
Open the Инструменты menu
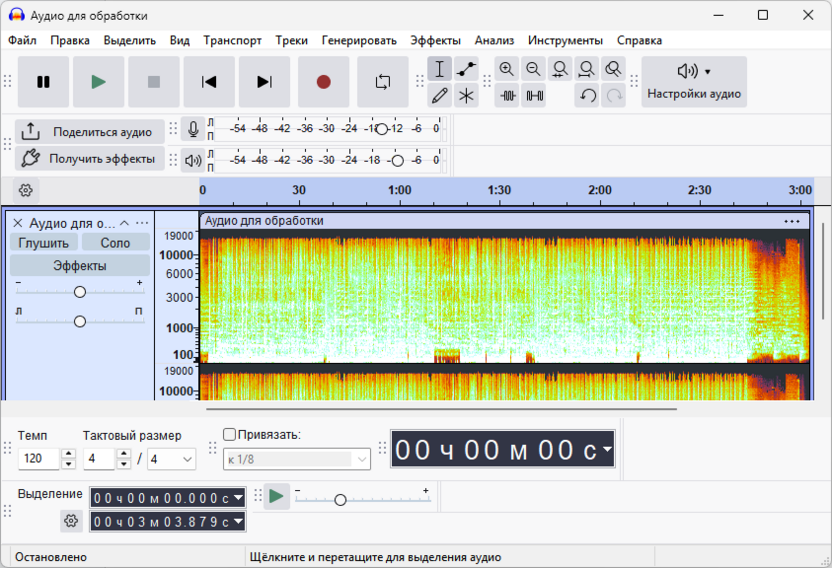tap(565, 40)
